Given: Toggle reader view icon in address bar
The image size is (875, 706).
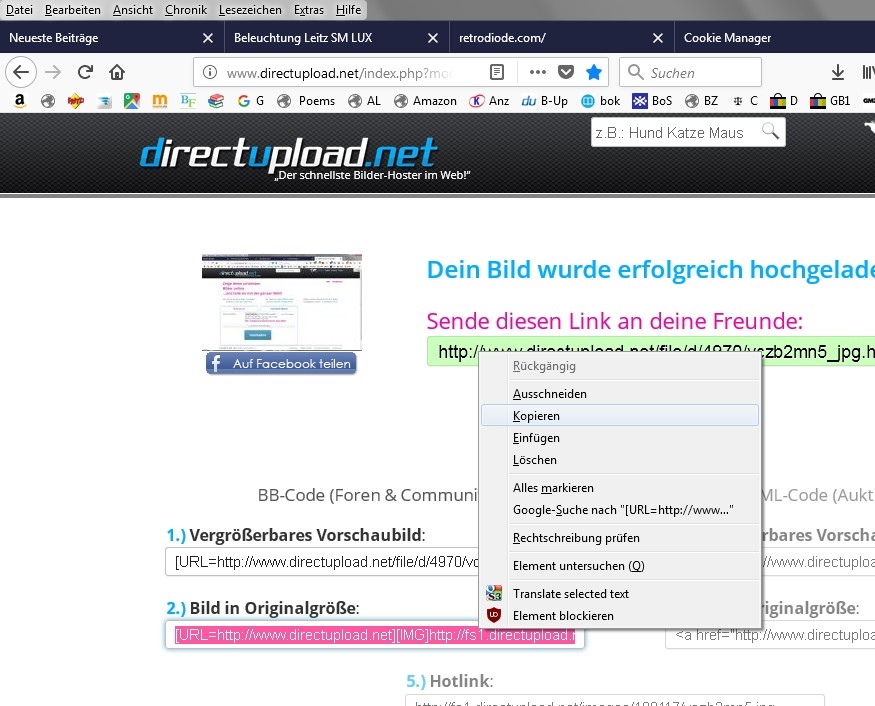Looking at the screenshot, I should [497, 72].
